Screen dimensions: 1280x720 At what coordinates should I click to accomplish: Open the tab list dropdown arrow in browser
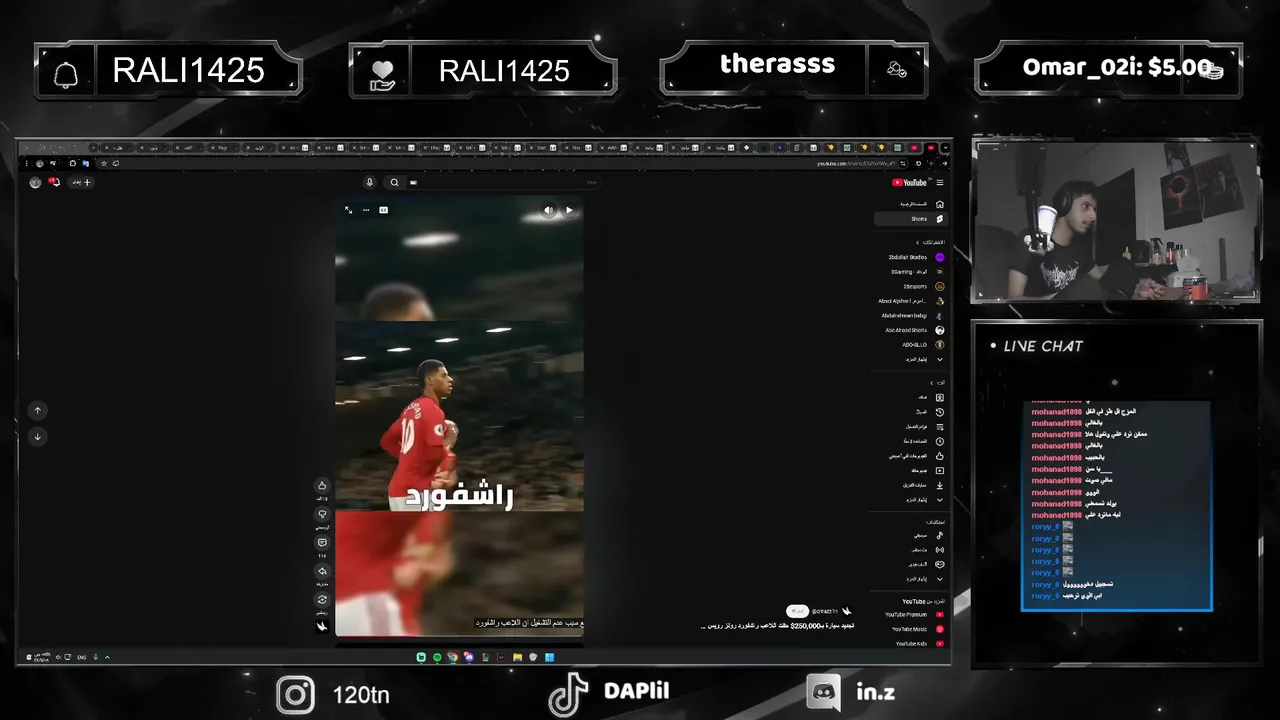point(945,148)
